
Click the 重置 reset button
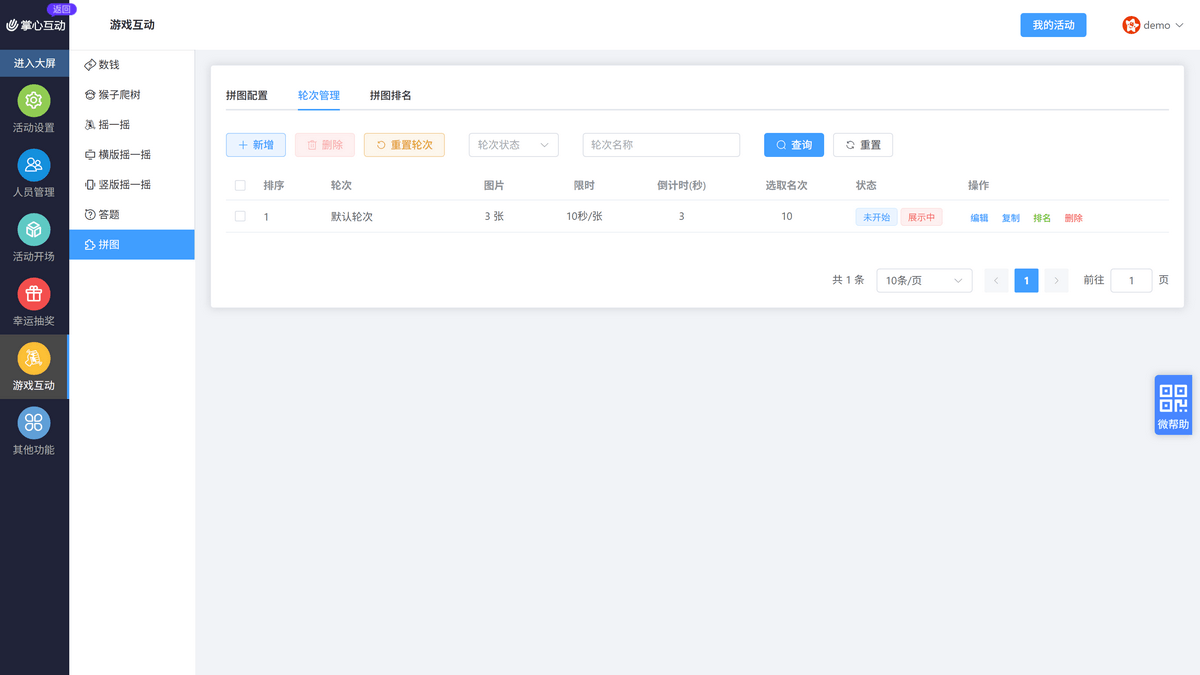click(x=863, y=145)
